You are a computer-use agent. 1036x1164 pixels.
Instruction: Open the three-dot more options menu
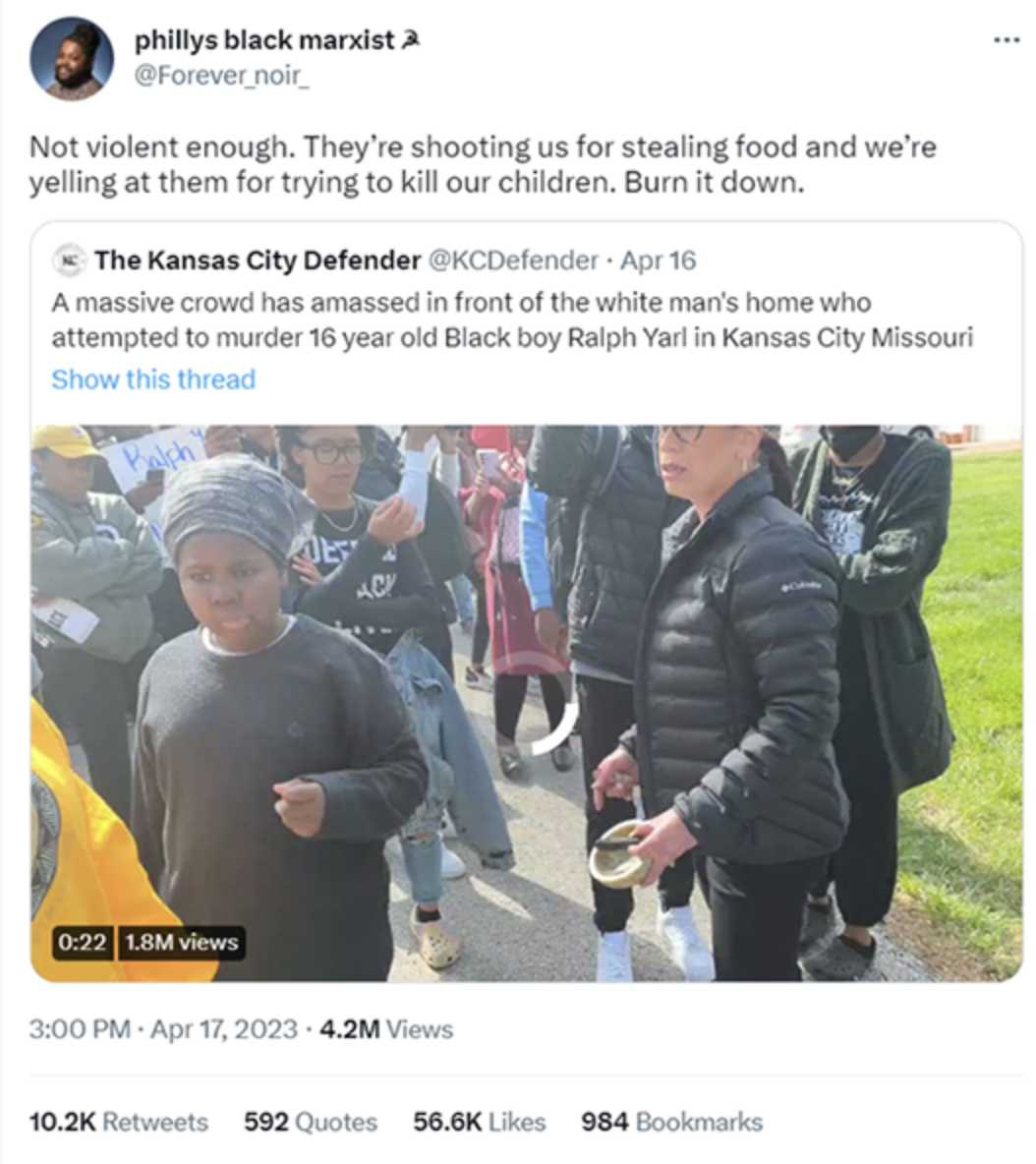[x=1006, y=40]
